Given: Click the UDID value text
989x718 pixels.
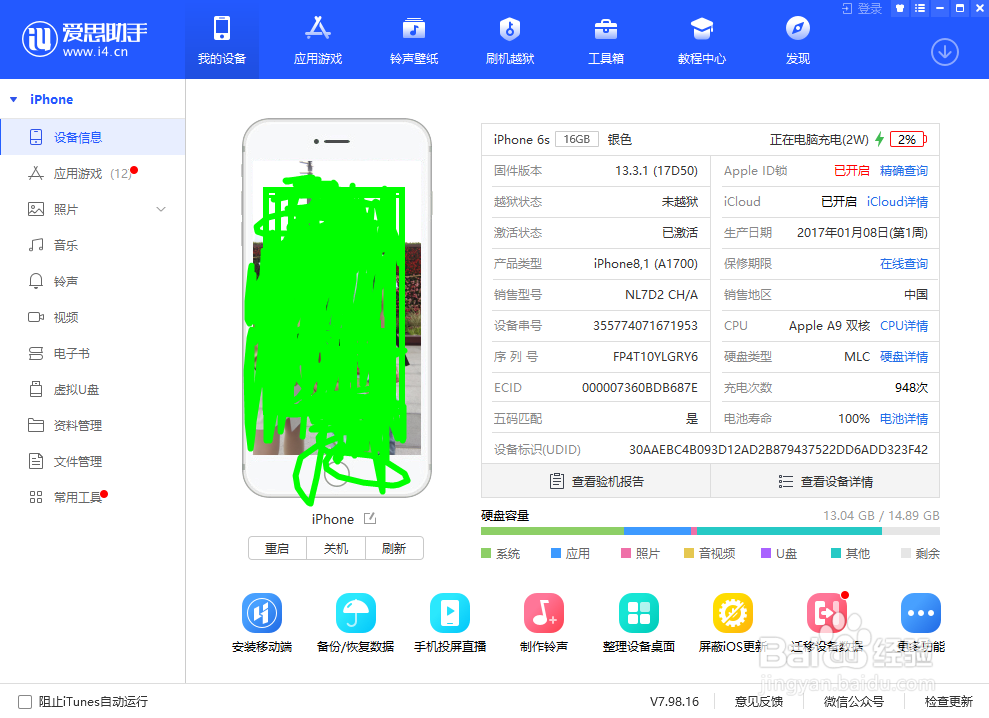Looking at the screenshot, I should click(778, 449).
